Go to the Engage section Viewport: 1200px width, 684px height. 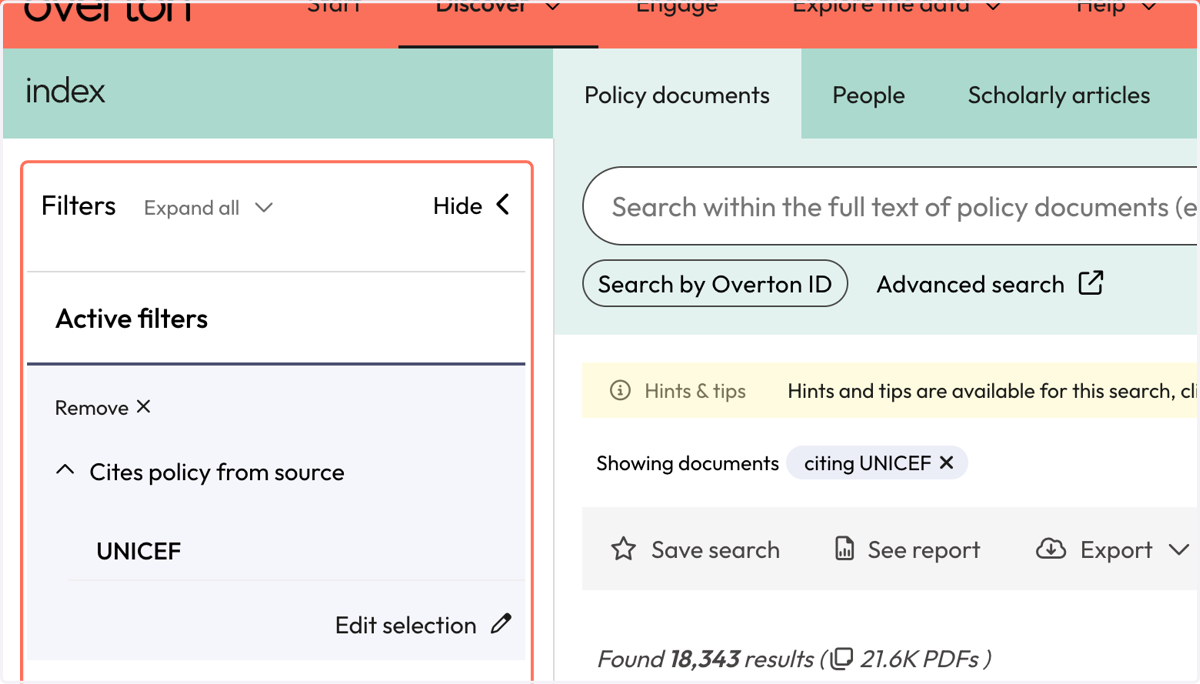(x=677, y=8)
